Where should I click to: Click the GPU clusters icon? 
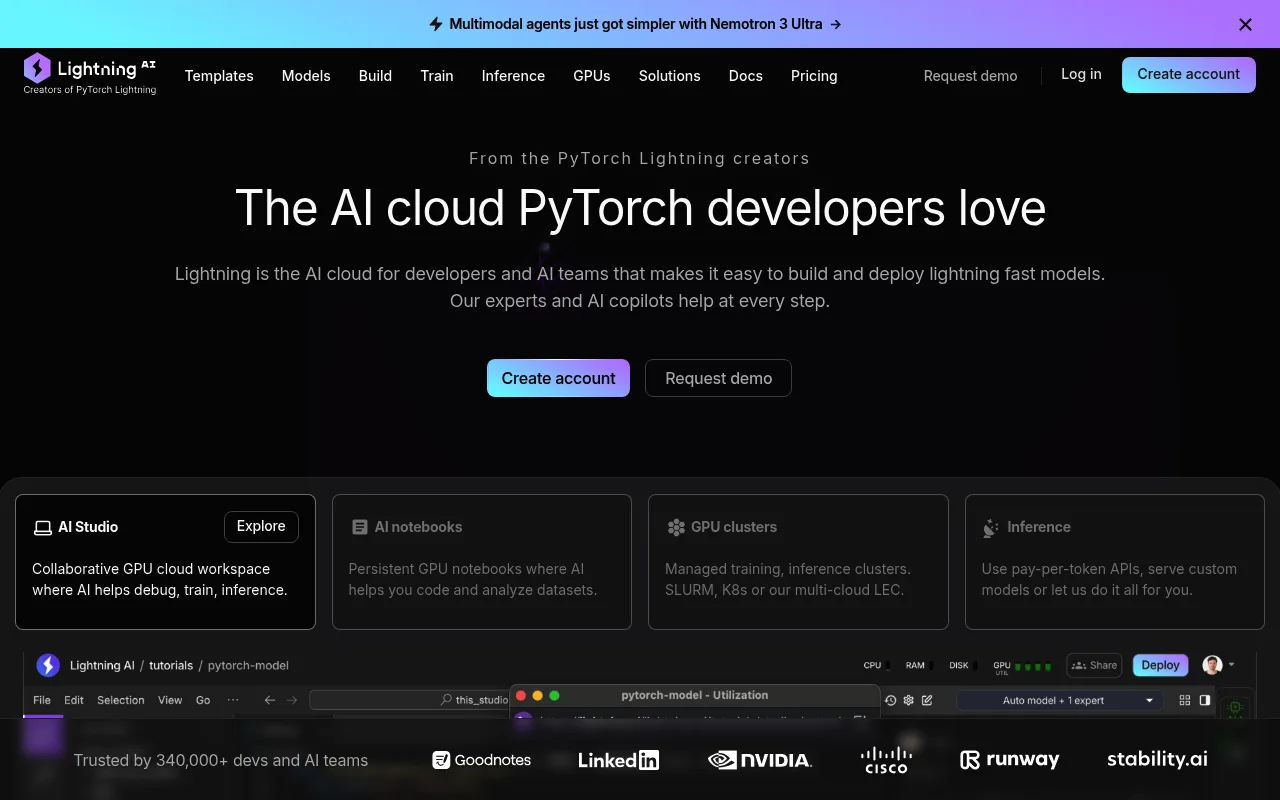(x=676, y=527)
